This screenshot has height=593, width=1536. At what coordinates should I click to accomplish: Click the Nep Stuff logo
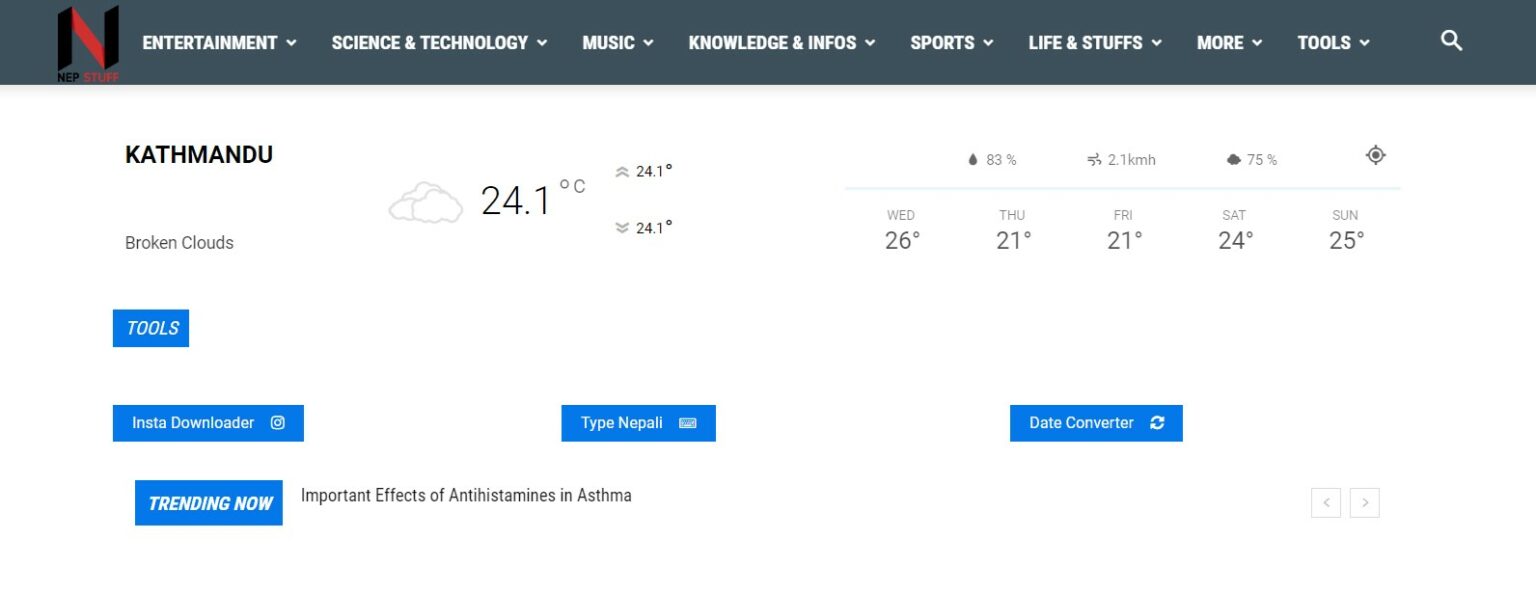click(x=87, y=42)
